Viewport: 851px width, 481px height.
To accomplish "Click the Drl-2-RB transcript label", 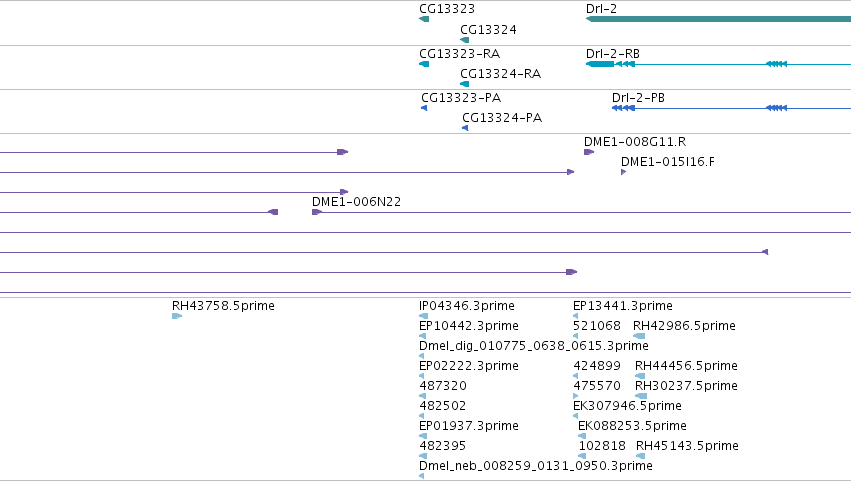I will [x=613, y=54].
